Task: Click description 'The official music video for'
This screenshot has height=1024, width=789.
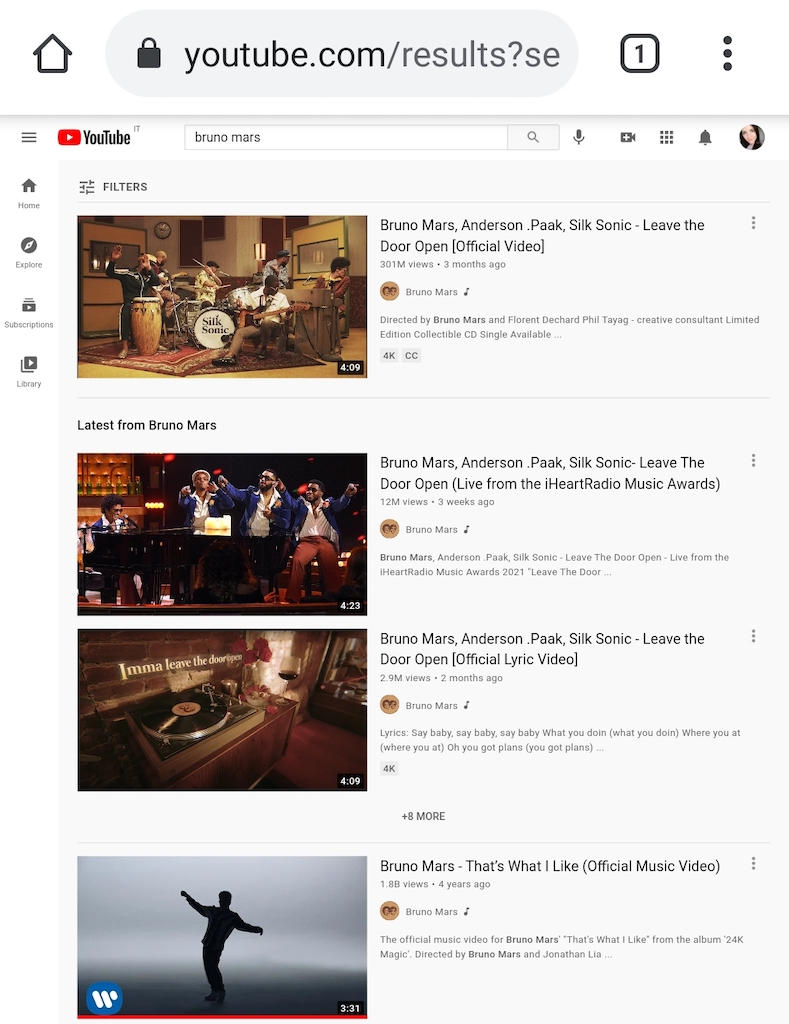Action: (562, 947)
